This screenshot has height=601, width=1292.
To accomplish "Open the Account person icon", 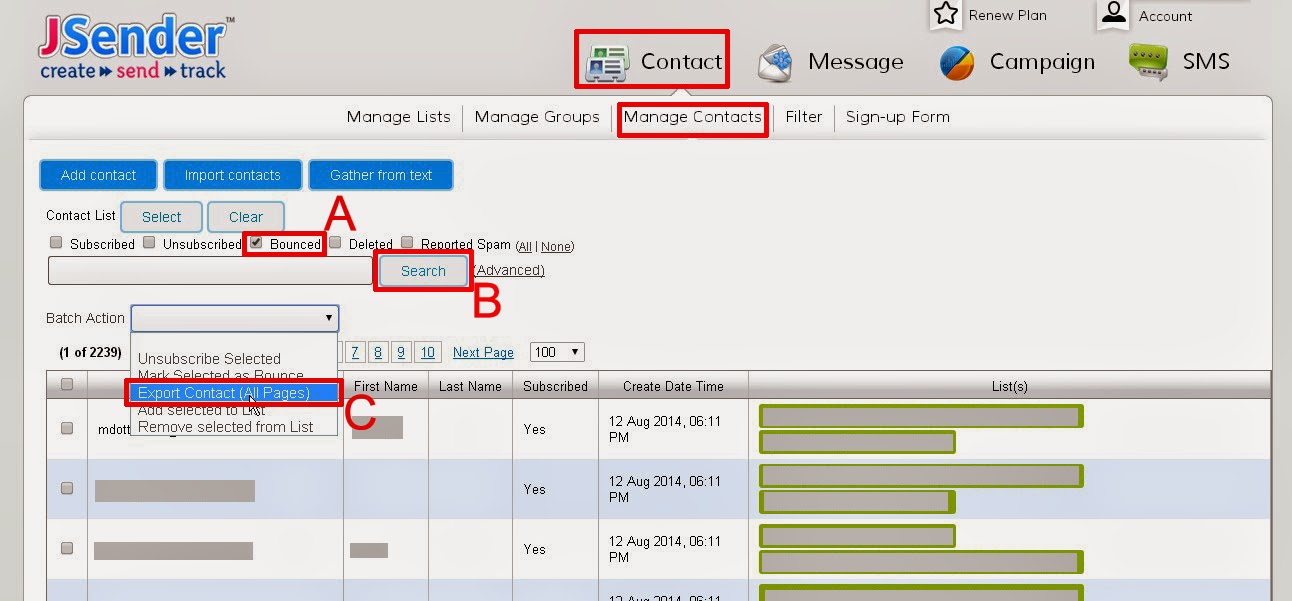I will (1113, 12).
